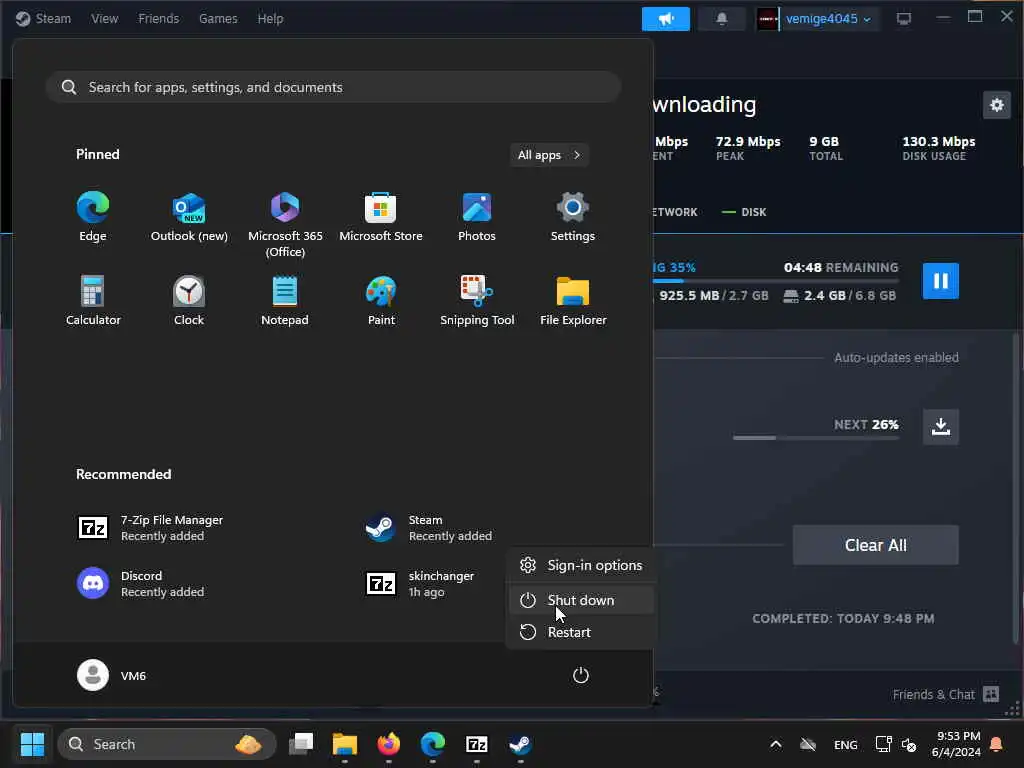The width and height of the screenshot is (1024, 768).
Task: Click ENG language indicator
Action: pyautogui.click(x=846, y=744)
